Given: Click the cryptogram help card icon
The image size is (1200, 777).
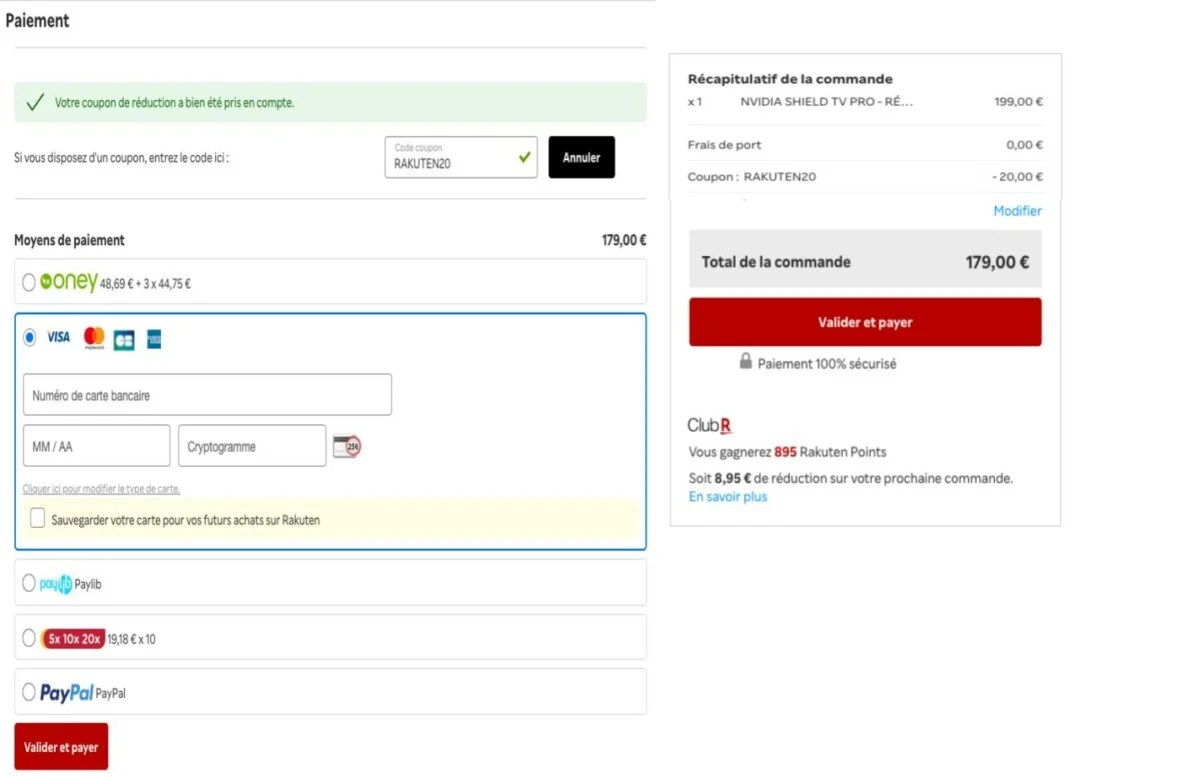Looking at the screenshot, I should [347, 446].
